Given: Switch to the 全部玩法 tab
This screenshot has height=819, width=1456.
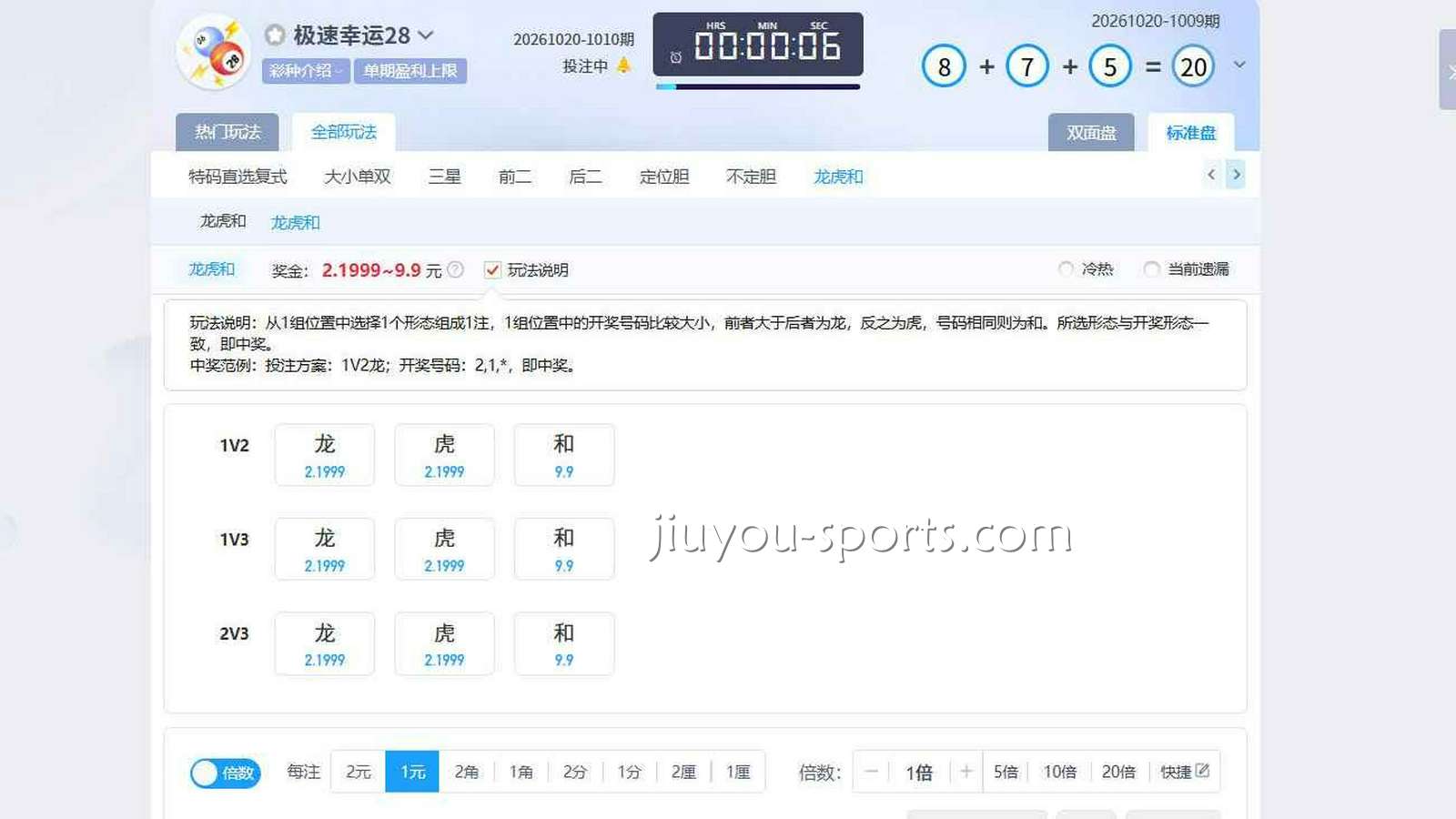Looking at the screenshot, I should coord(344,132).
